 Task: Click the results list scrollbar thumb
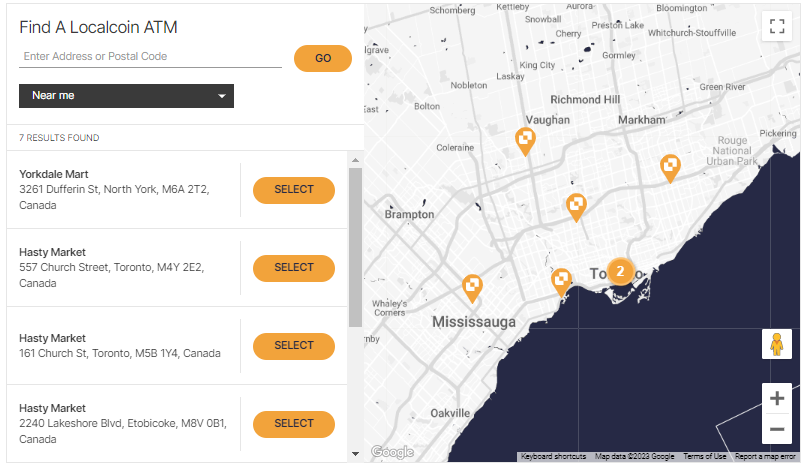[355, 247]
